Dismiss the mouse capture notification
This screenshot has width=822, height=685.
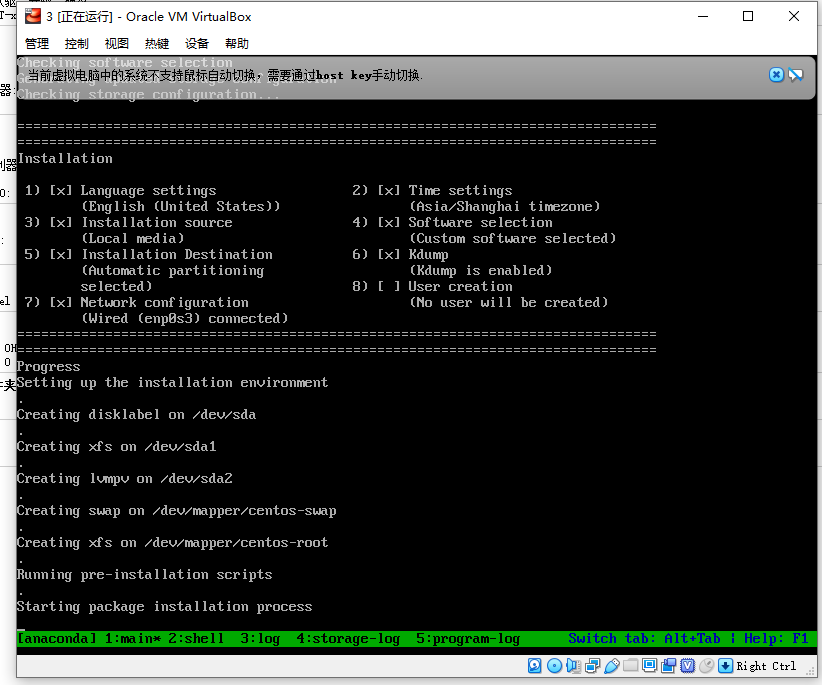coord(776,75)
